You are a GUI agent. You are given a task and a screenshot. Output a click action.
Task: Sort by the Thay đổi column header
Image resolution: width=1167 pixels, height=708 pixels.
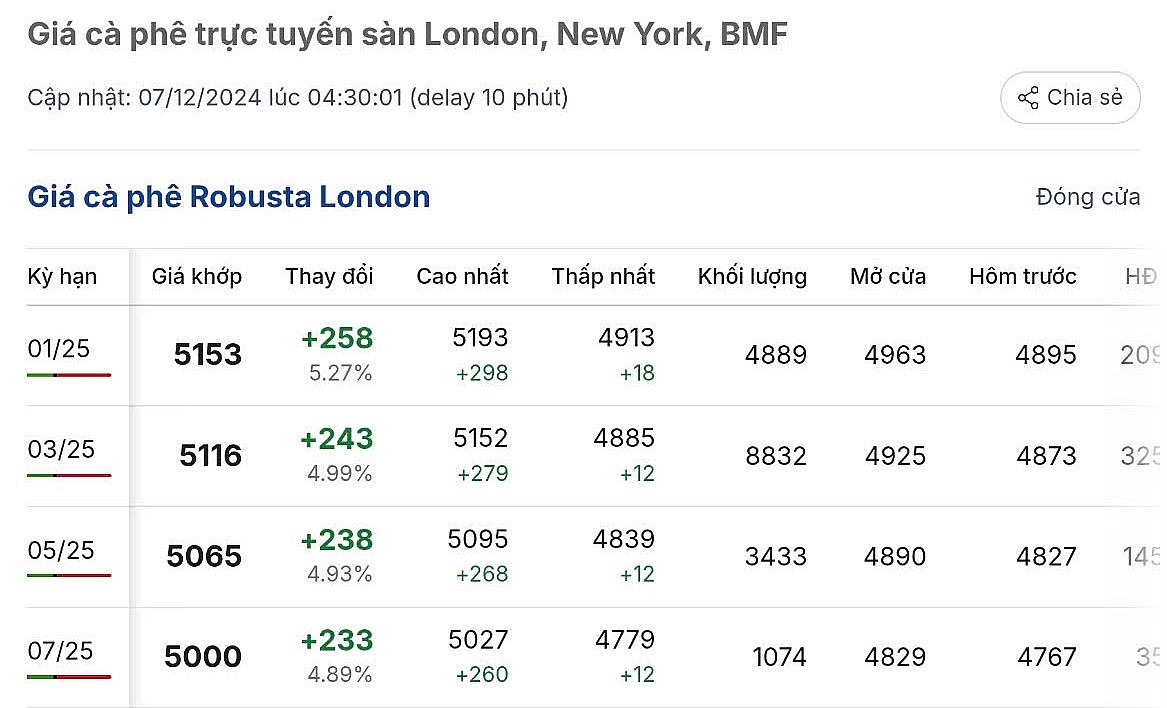coord(329,276)
